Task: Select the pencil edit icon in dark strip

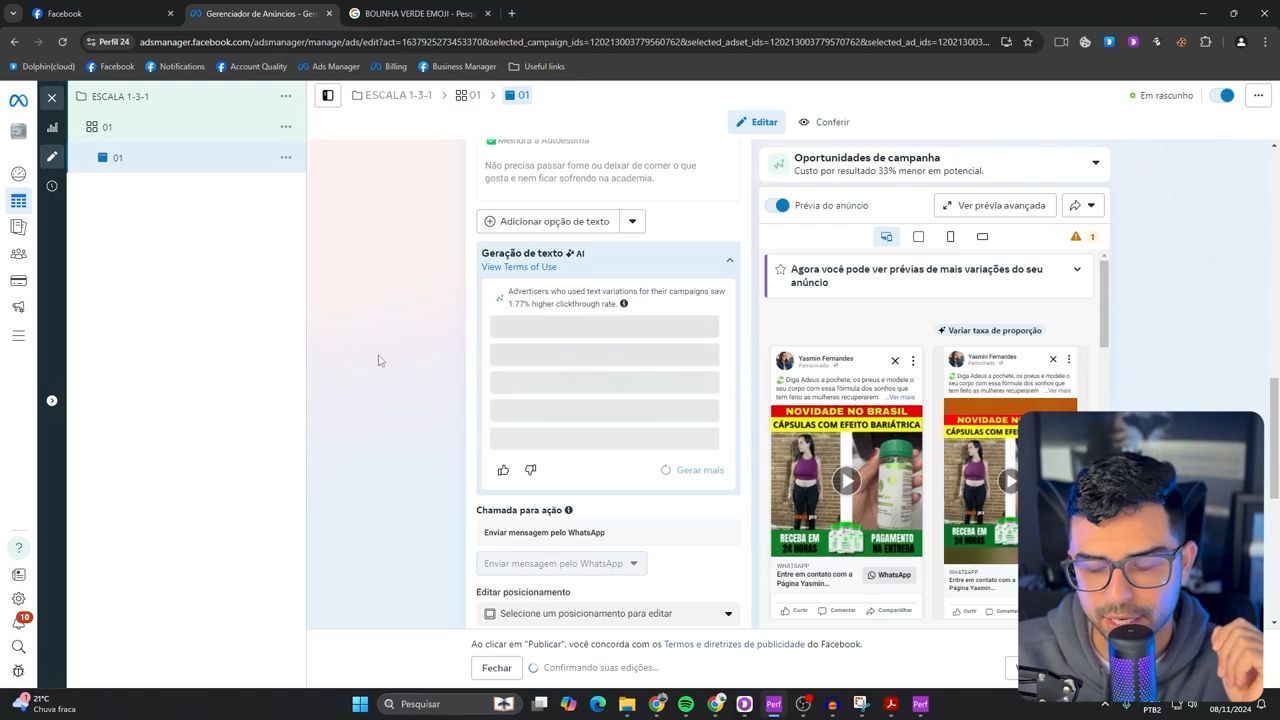Action: pyautogui.click(x=52, y=157)
